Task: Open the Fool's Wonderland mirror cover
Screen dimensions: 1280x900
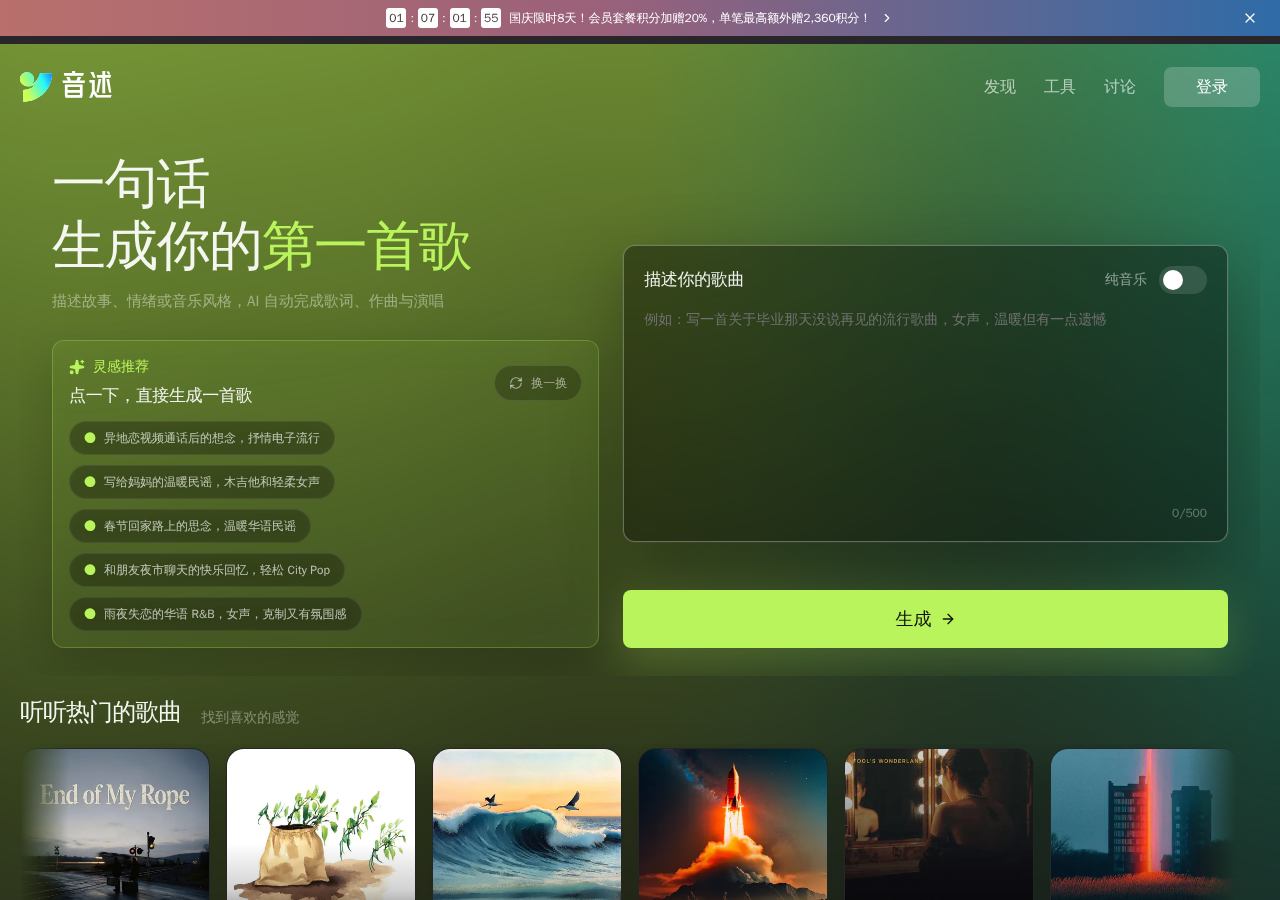Action: point(939,825)
